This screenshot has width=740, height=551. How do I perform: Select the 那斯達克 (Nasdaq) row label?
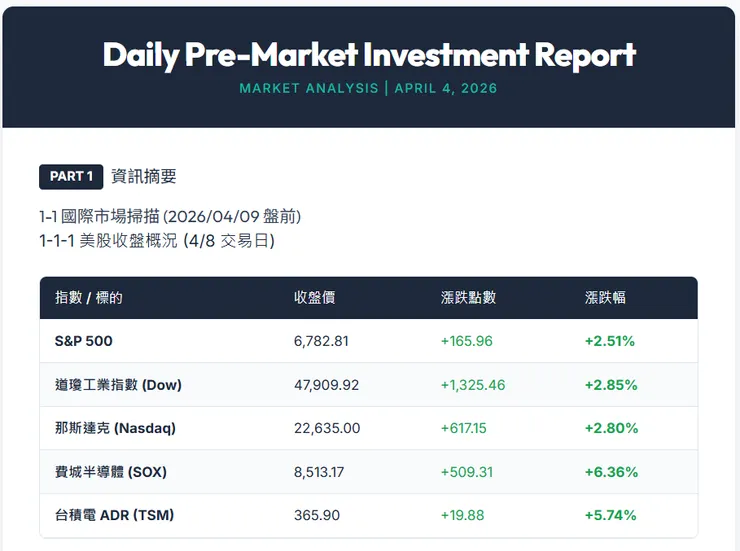coord(115,428)
